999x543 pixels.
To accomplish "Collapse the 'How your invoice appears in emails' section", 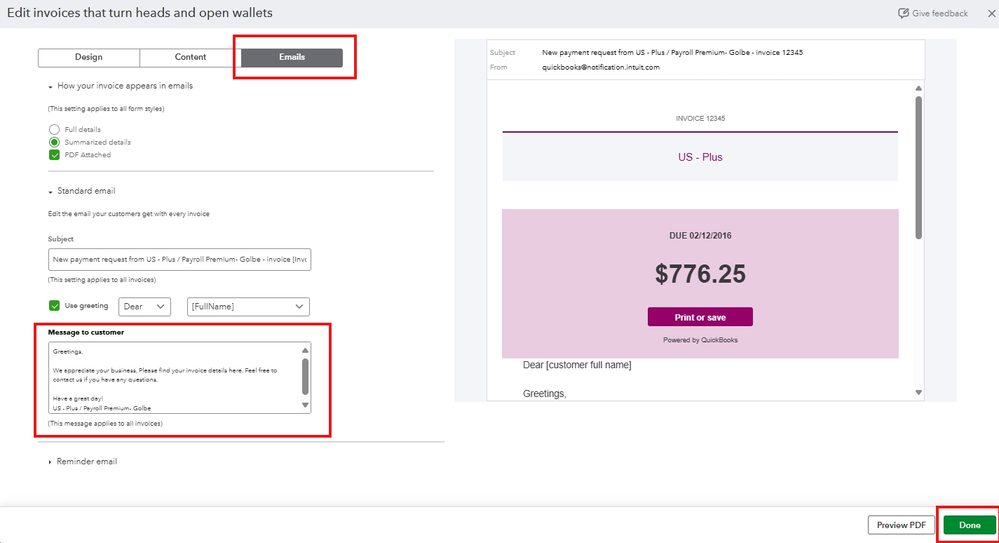I will coord(50,87).
